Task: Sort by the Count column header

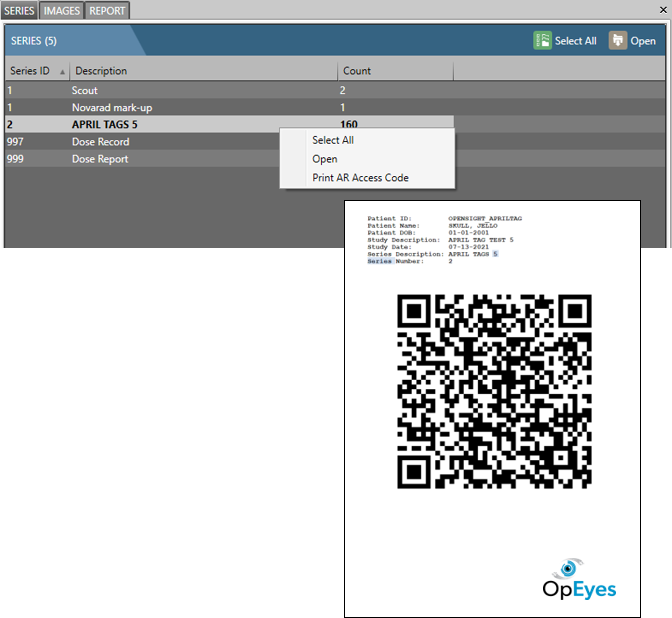Action: coord(396,71)
